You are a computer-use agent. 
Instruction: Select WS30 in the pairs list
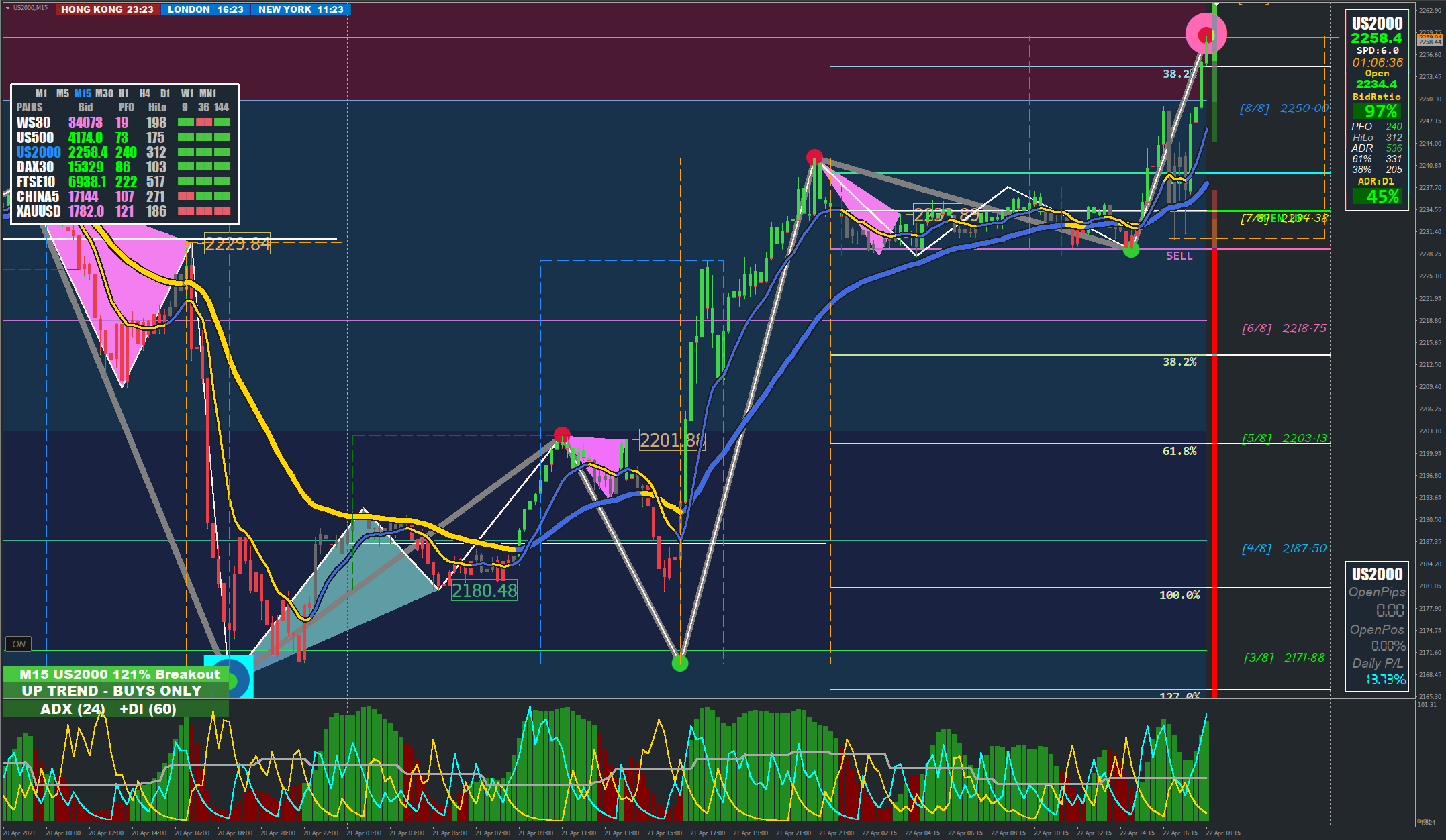pos(34,123)
